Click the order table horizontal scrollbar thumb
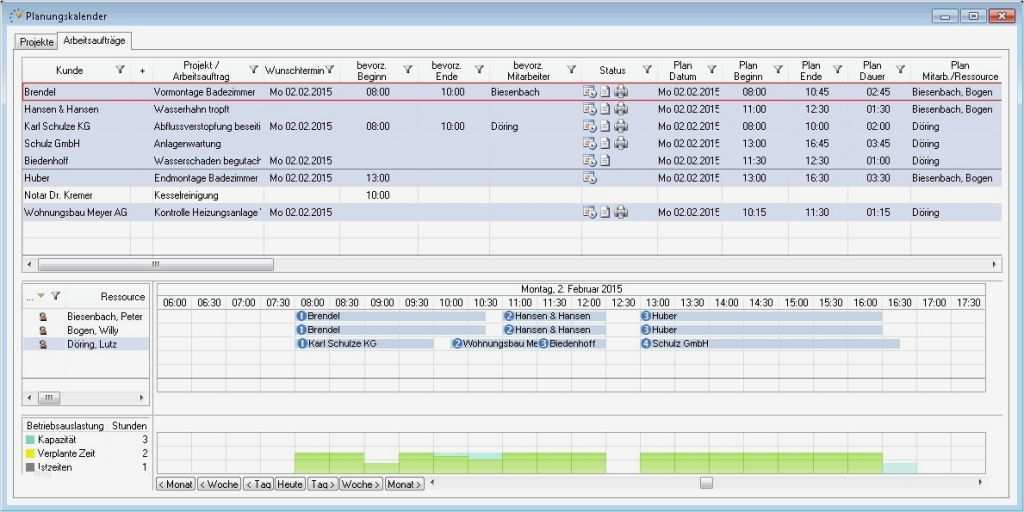The height and width of the screenshot is (512, 1024). [155, 264]
